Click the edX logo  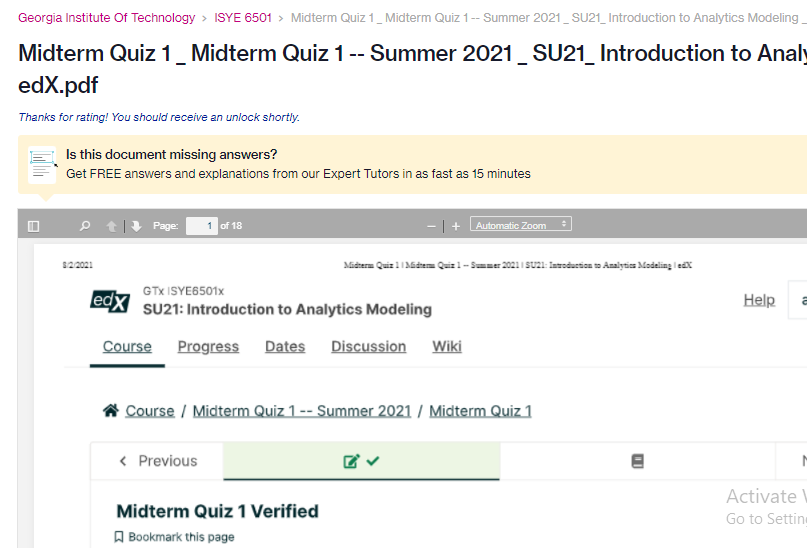tap(110, 301)
